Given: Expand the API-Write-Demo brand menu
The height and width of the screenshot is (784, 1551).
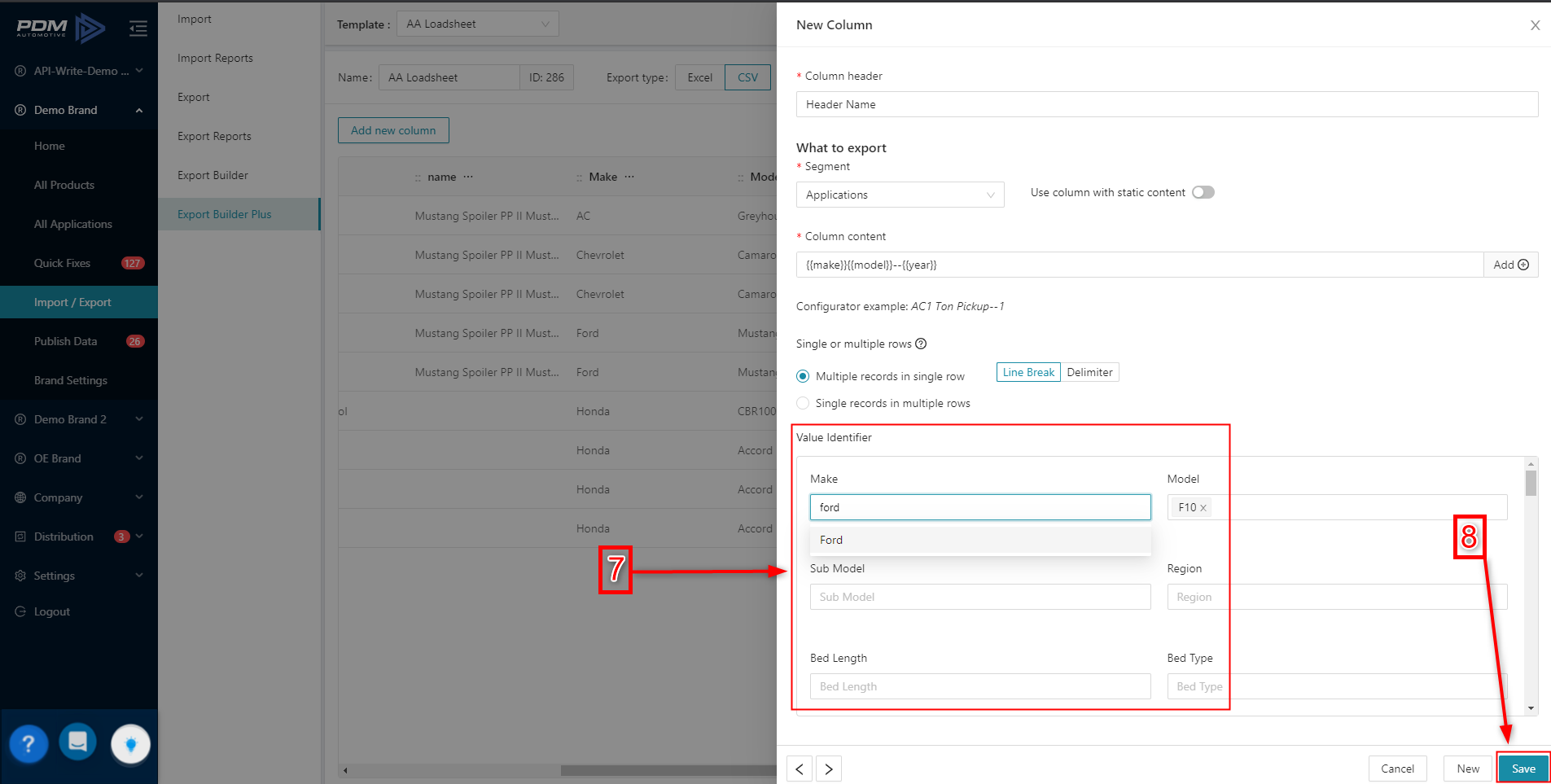Looking at the screenshot, I should (x=139, y=71).
